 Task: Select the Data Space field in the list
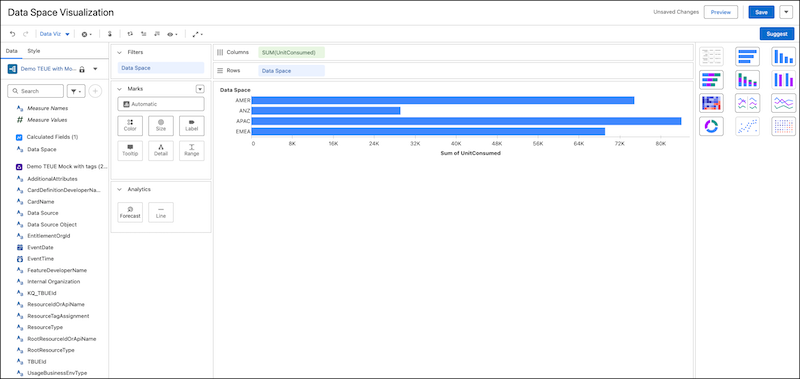pos(41,149)
